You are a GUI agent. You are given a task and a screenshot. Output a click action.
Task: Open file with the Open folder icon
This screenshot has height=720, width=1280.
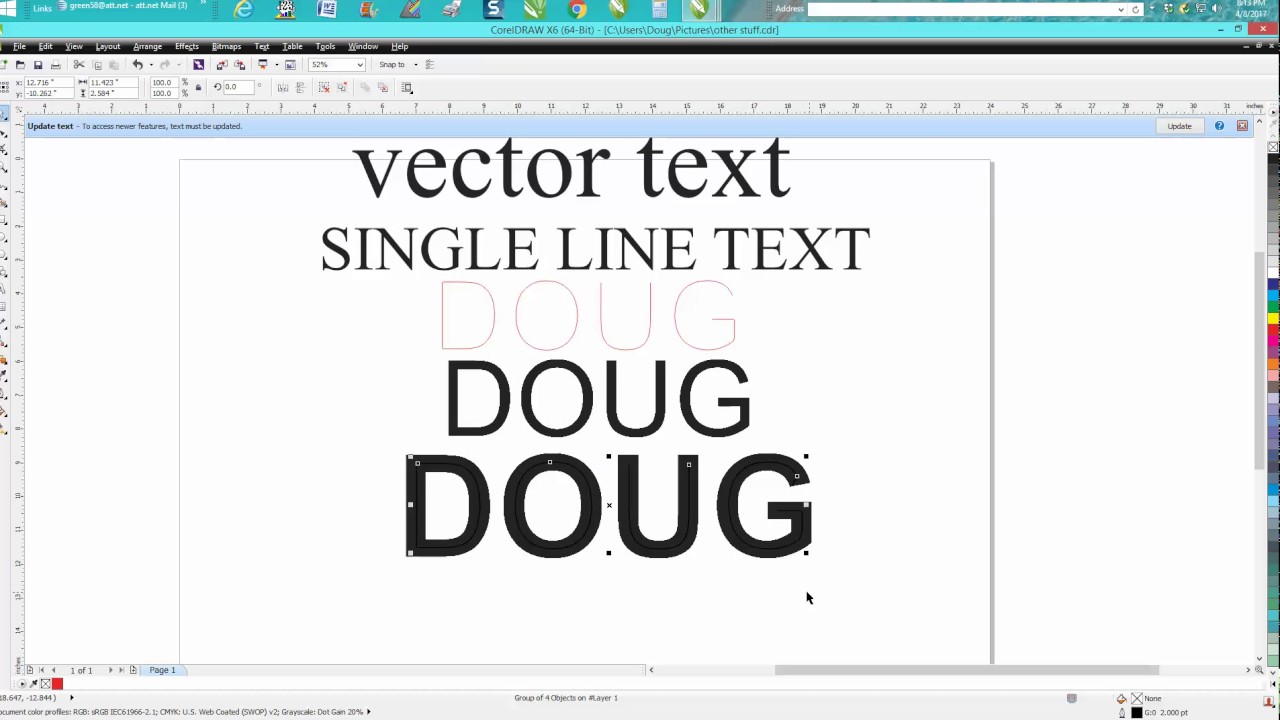tap(20, 65)
